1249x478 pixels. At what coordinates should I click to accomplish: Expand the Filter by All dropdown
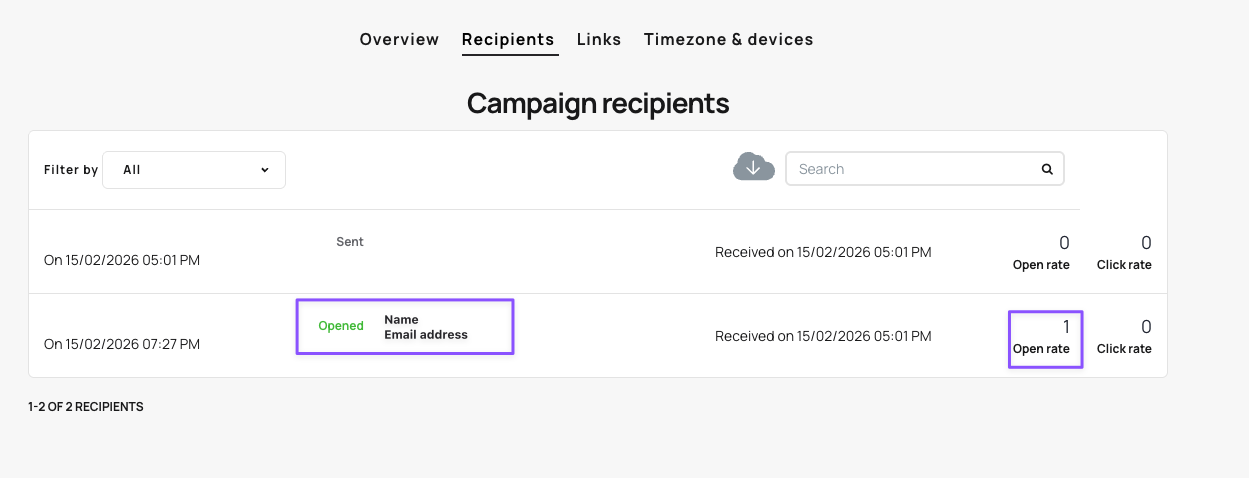click(194, 170)
